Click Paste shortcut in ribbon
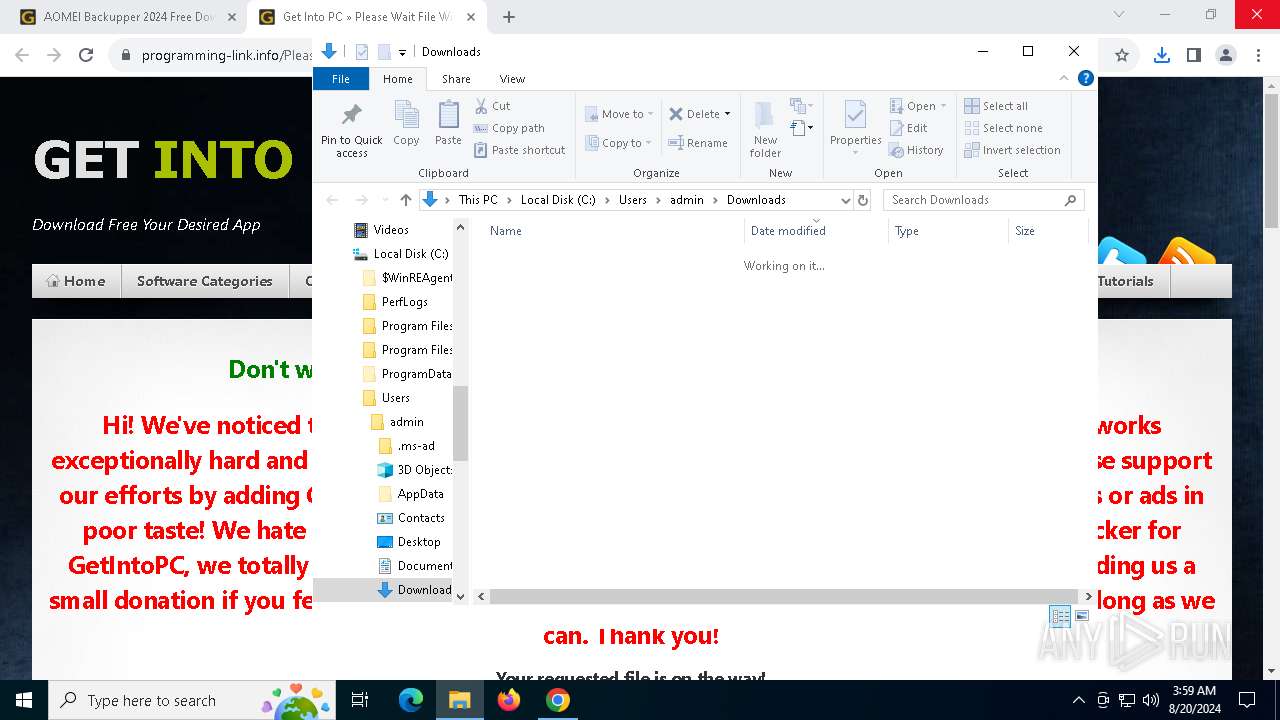Image resolution: width=1280 pixels, height=720 pixels. [519, 150]
